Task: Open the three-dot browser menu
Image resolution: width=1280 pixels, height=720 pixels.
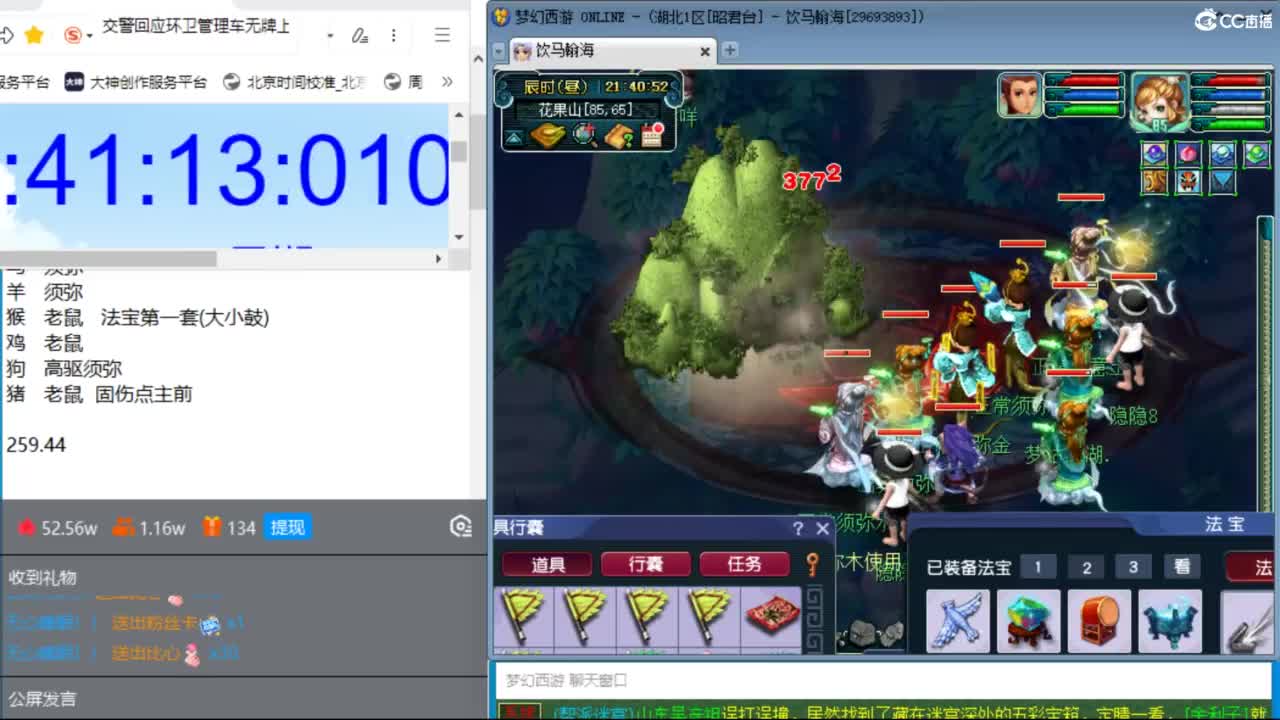Action: 393,33
